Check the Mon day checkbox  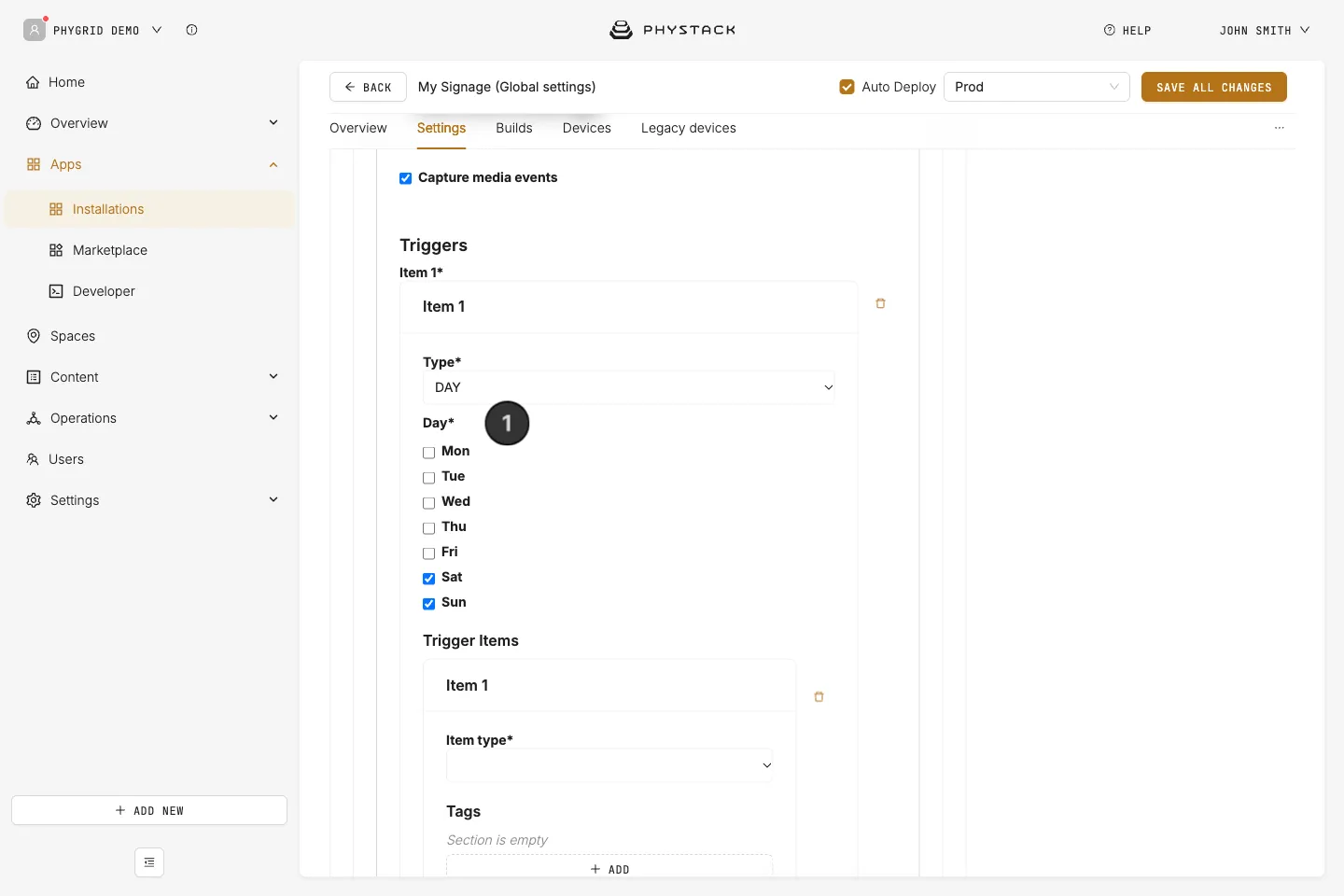click(428, 453)
